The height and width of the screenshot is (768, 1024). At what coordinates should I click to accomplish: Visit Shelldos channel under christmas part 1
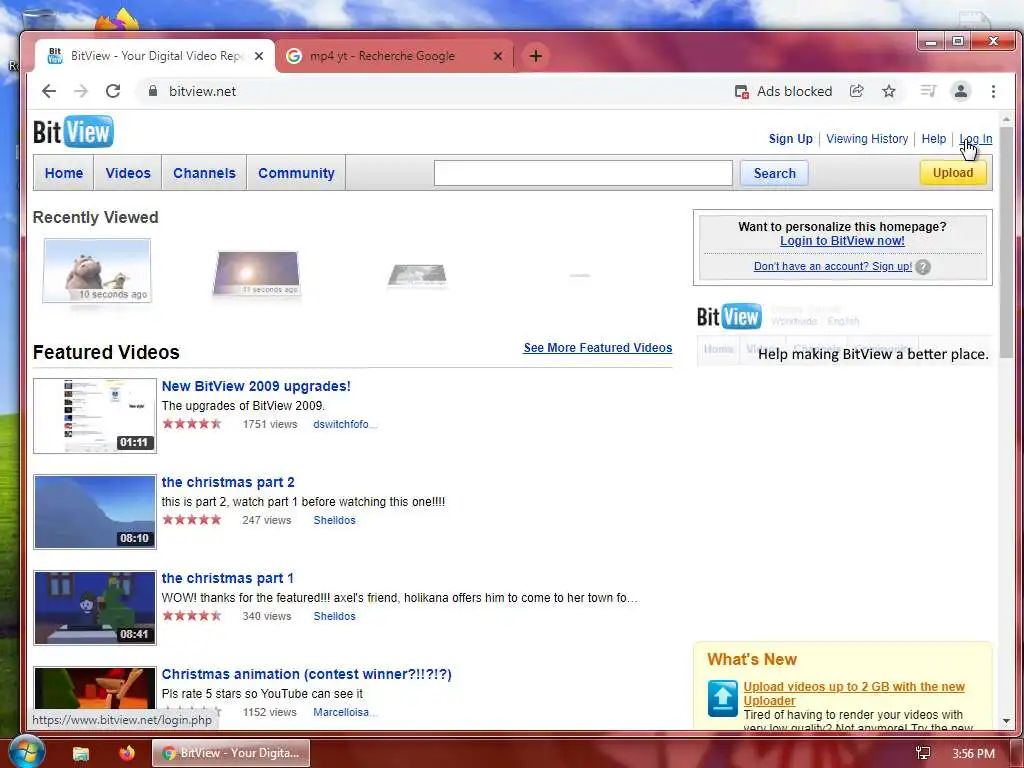(334, 616)
